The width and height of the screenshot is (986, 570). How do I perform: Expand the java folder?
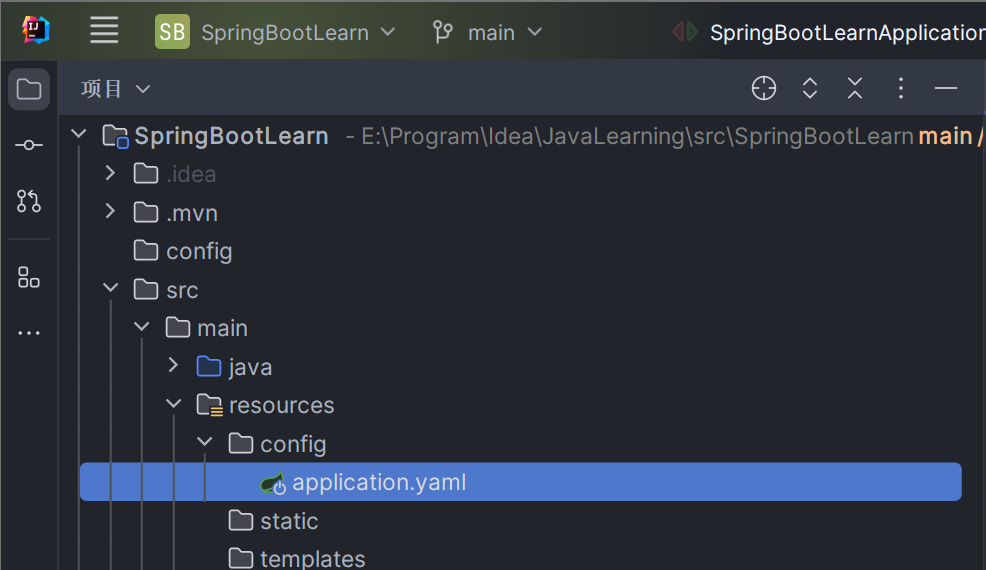click(x=174, y=366)
